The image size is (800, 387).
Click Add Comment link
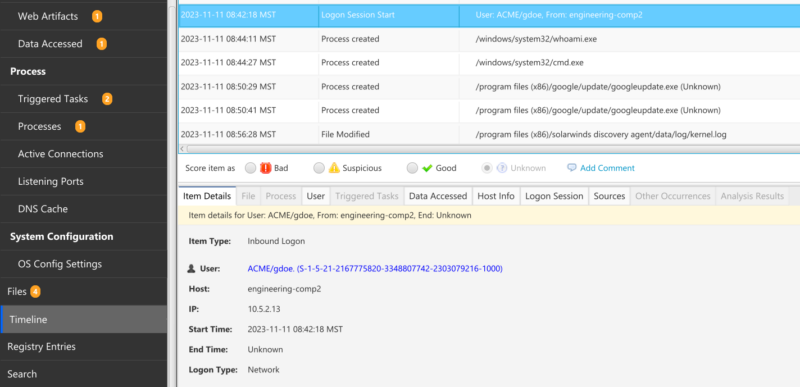[607, 168]
